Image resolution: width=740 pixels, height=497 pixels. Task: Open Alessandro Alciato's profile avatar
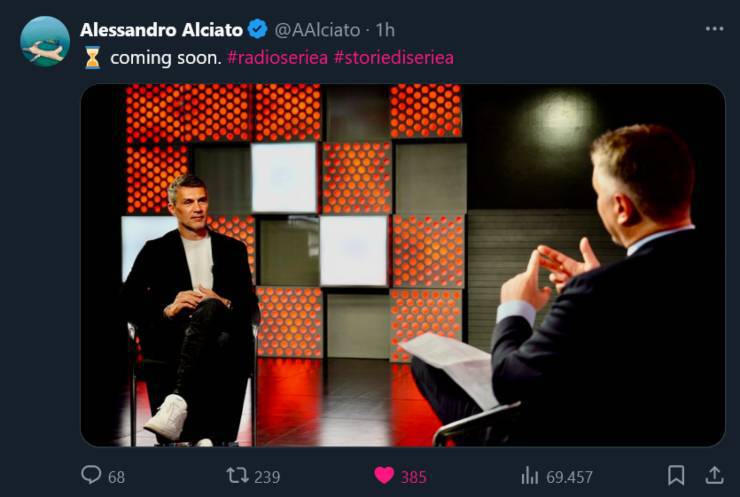coord(45,41)
